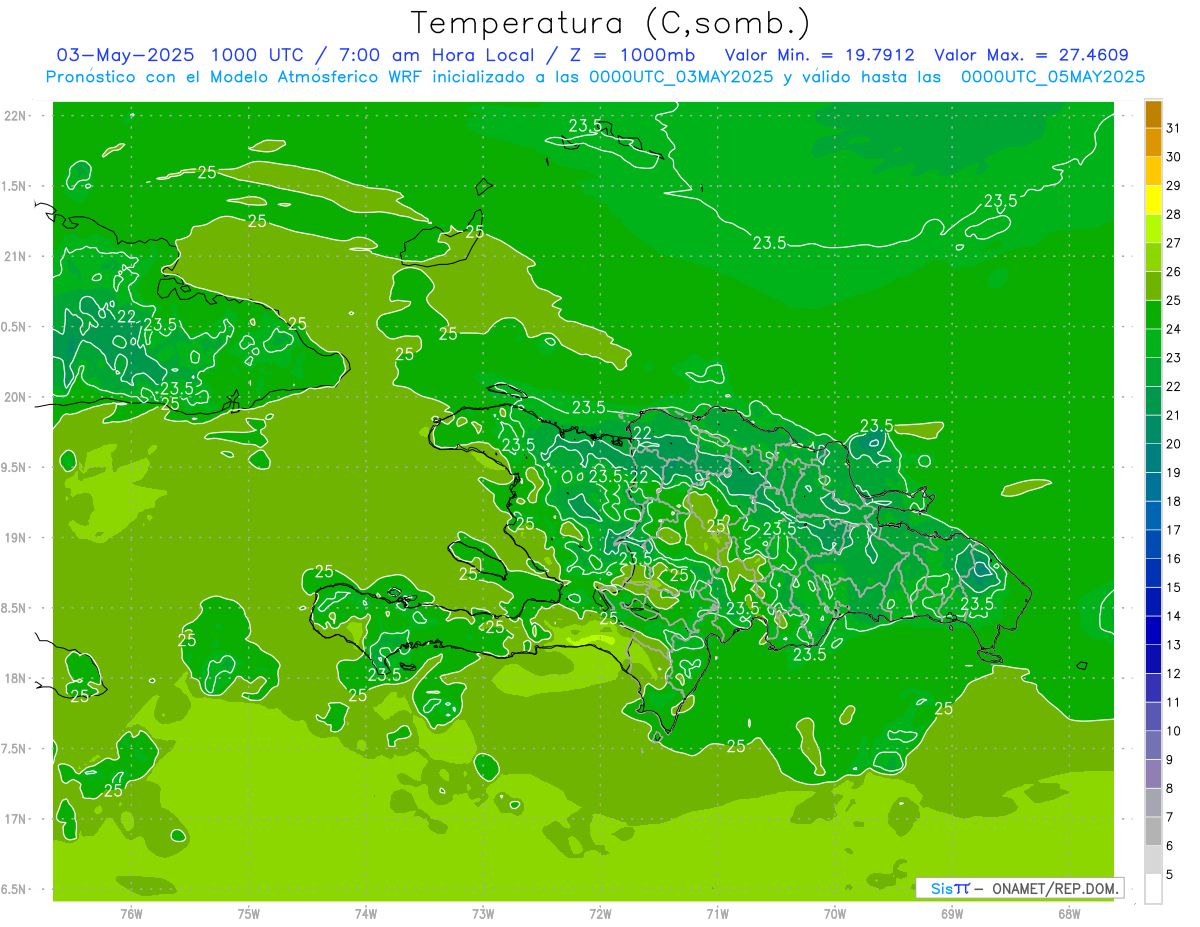Viewport: 1200px width, 927px height.
Task: Pick the green legend band between 23 and 24
Action: point(1153,343)
